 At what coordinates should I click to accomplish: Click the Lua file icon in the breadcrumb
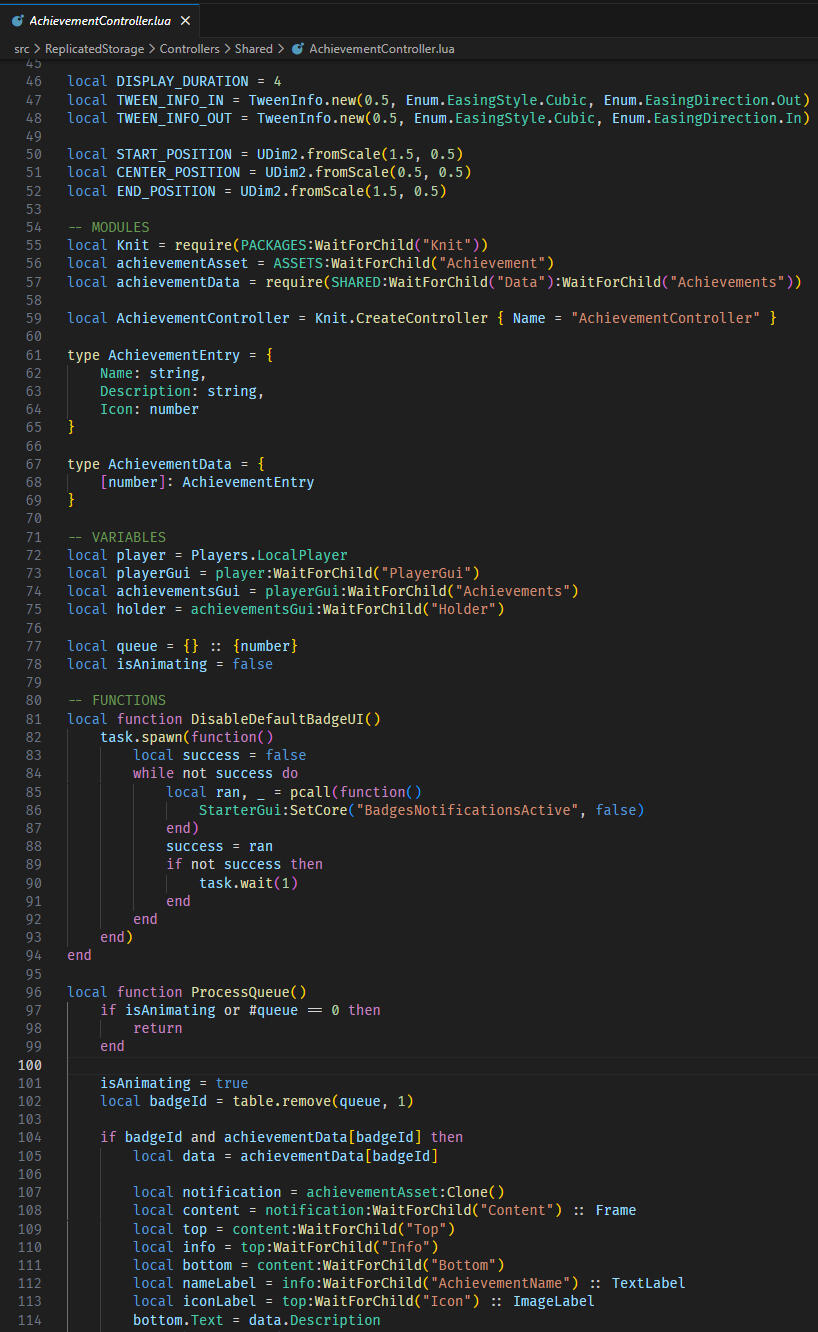coord(297,48)
